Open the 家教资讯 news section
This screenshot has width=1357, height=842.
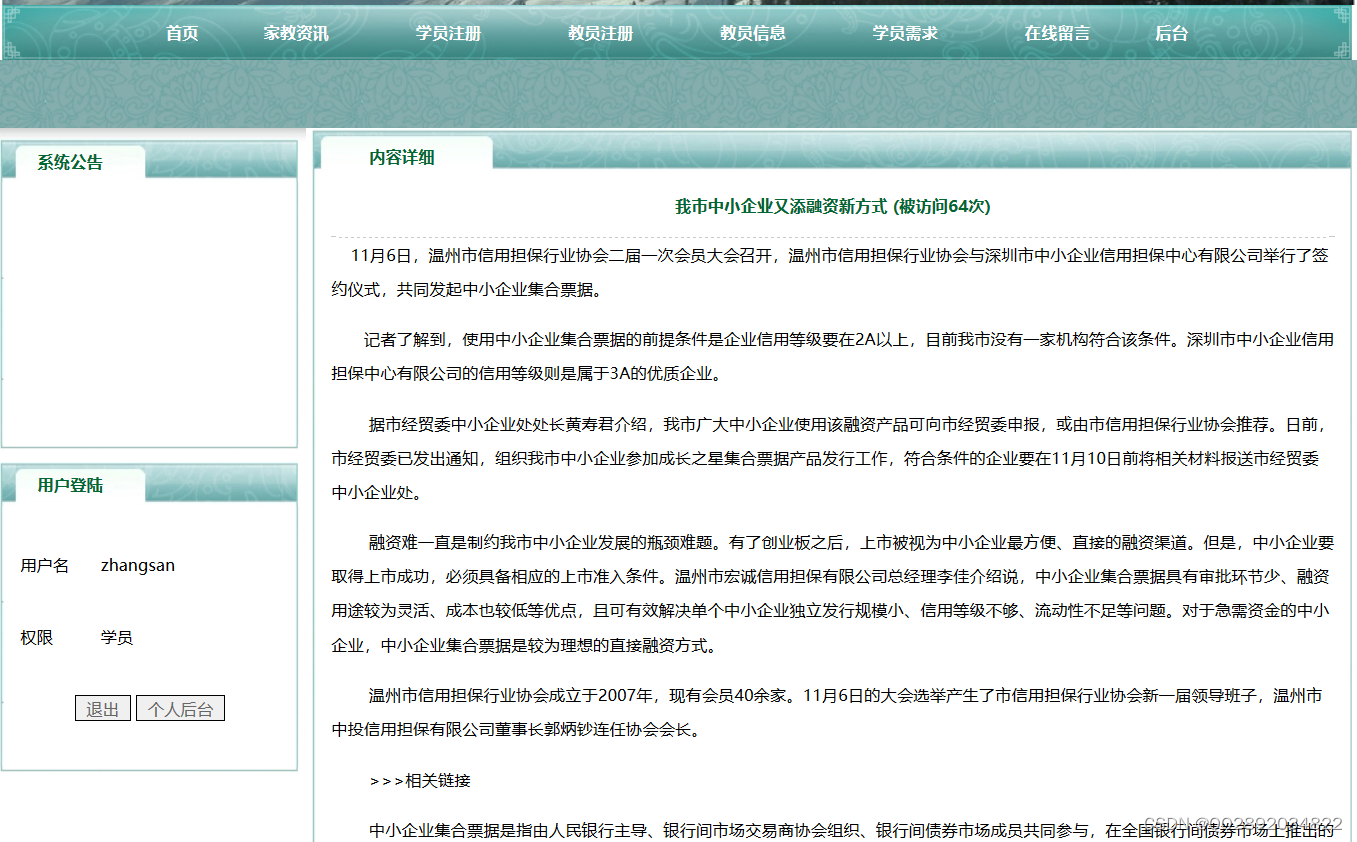[x=296, y=32]
